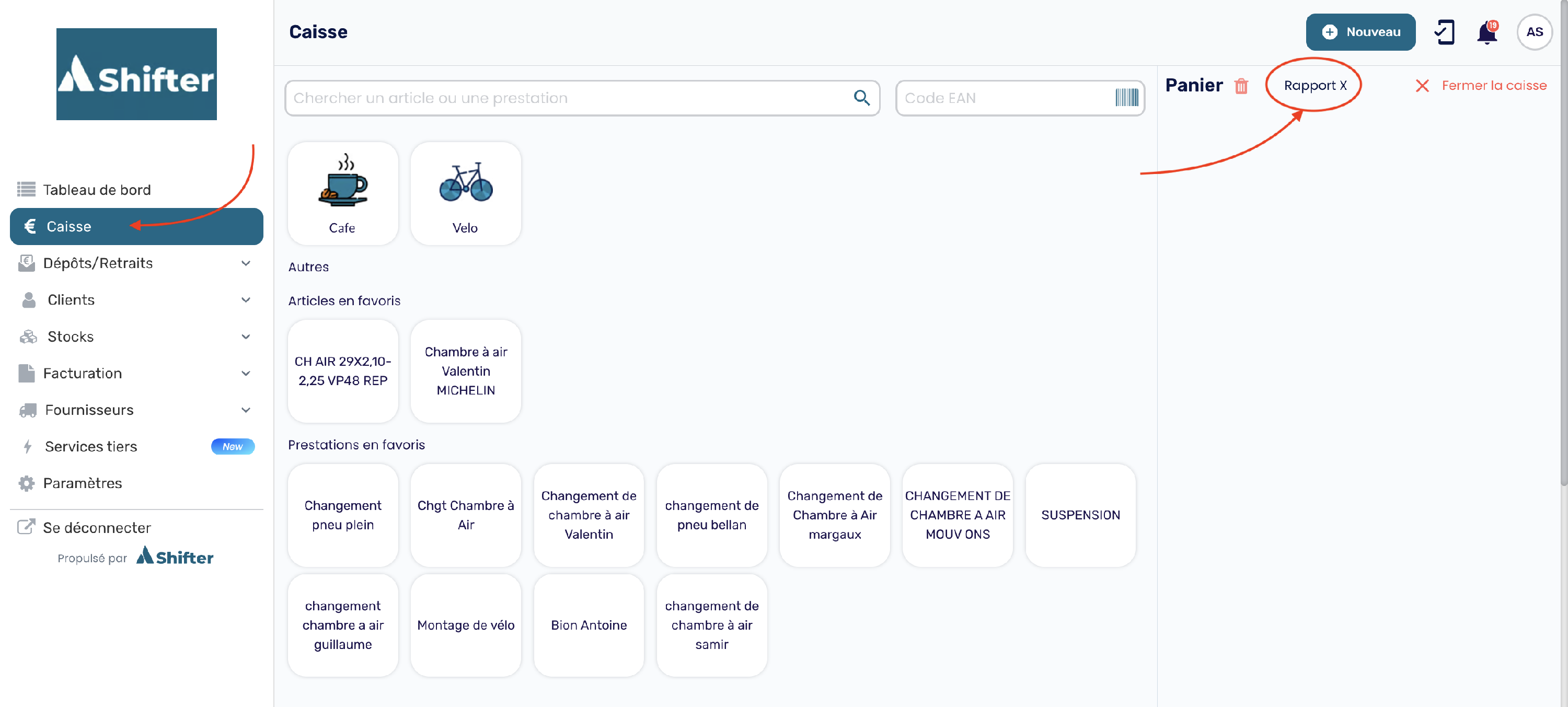Add Chgt Chambre à Air service
The height and width of the screenshot is (707, 1568).
point(466,515)
